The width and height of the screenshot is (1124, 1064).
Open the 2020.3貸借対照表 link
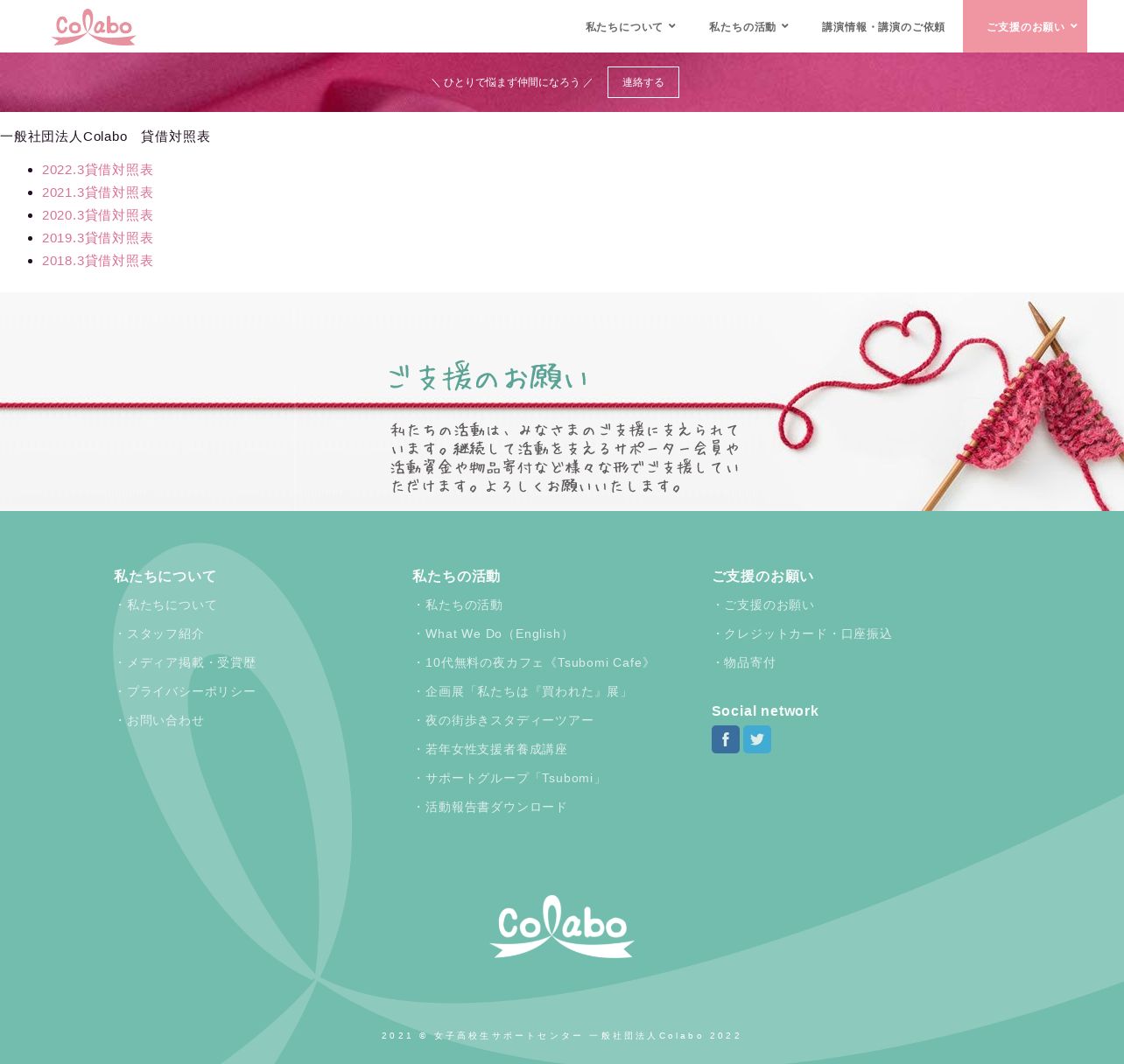pos(97,215)
